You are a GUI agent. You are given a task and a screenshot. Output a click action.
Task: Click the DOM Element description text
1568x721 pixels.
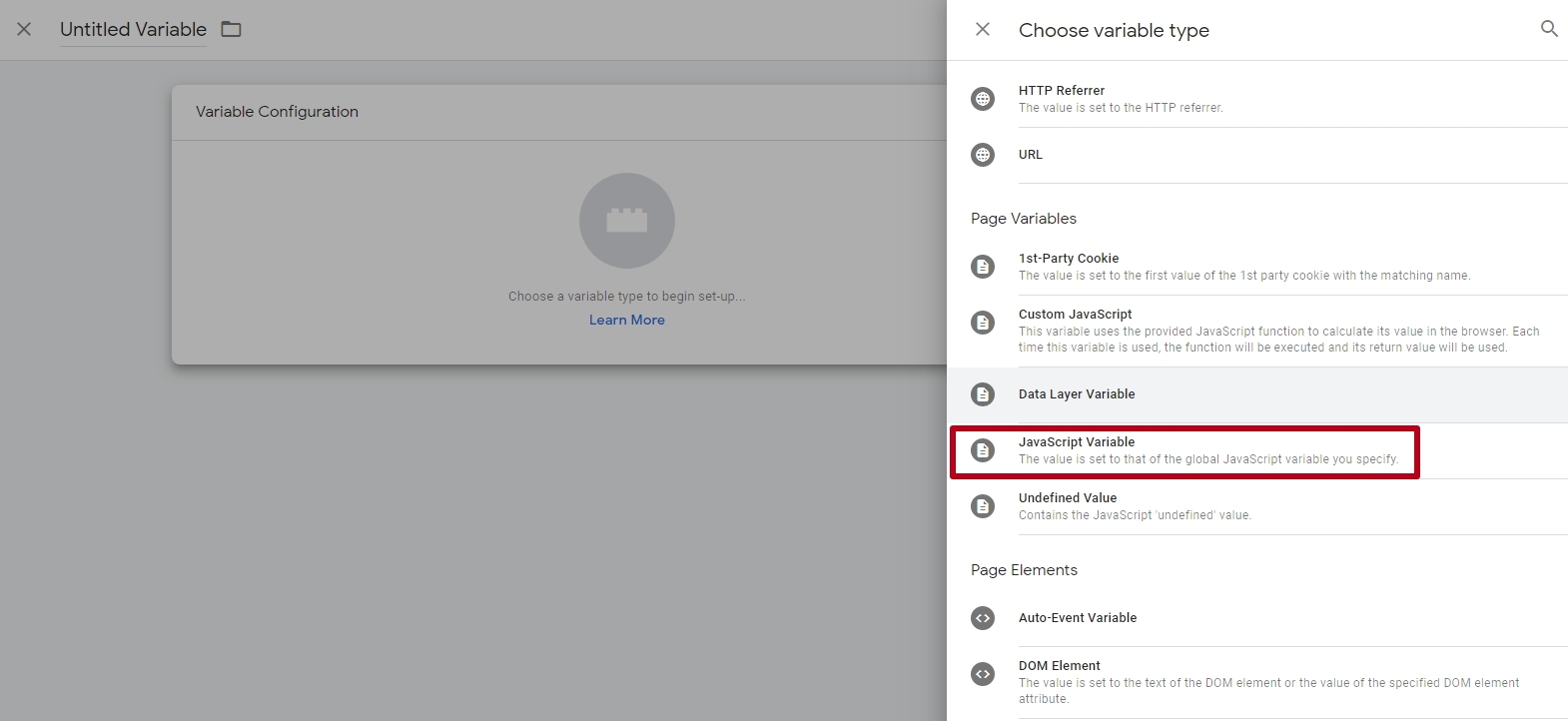pos(1269,691)
